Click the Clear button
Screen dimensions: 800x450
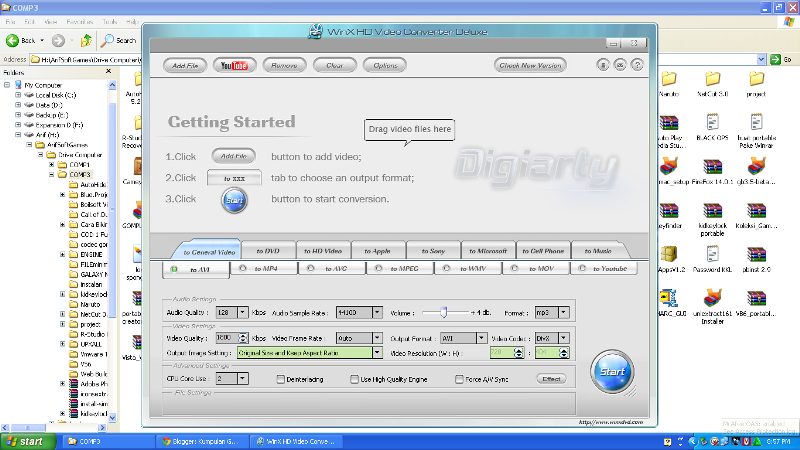pos(335,65)
